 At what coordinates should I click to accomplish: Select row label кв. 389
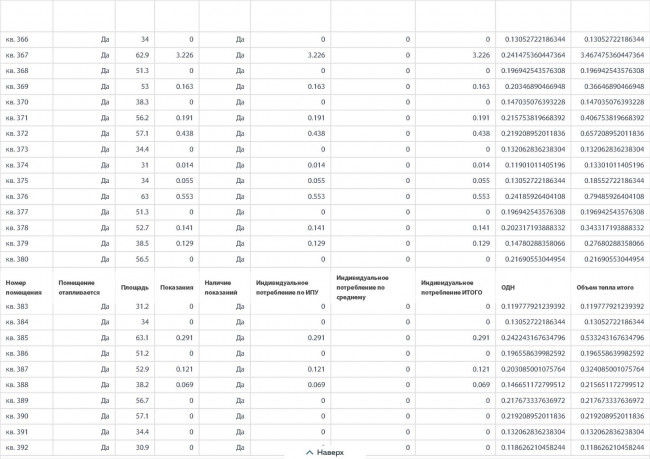click(x=17, y=401)
